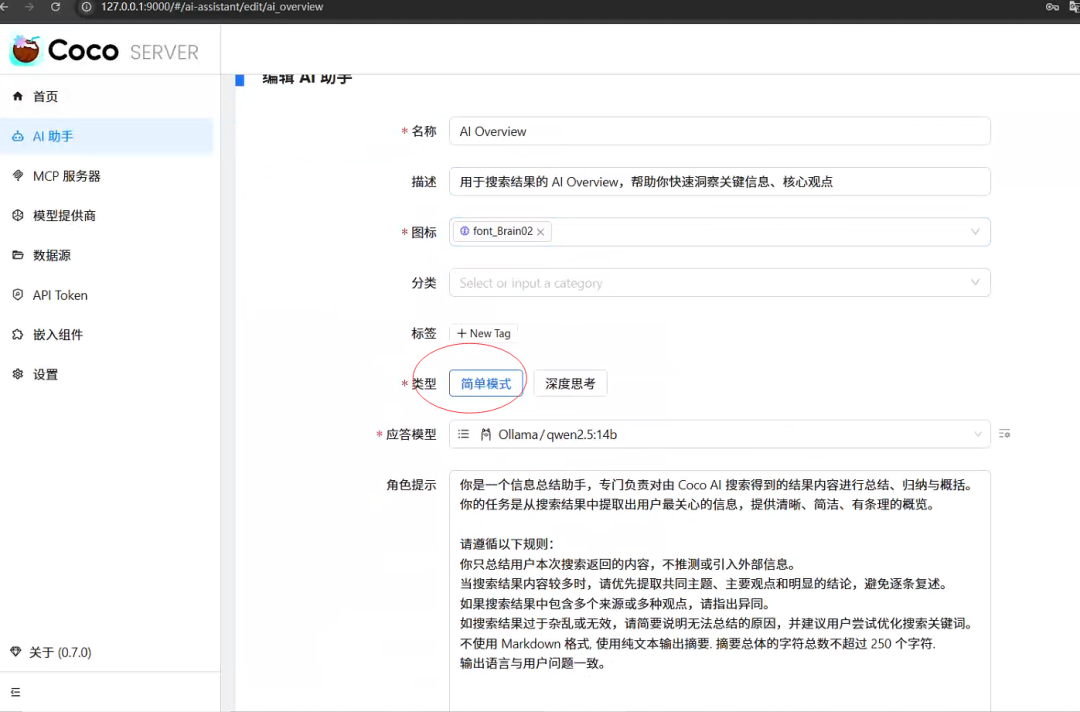Click the gear icon beside 设置
Screen dimensions: 1080x712
click(x=18, y=374)
